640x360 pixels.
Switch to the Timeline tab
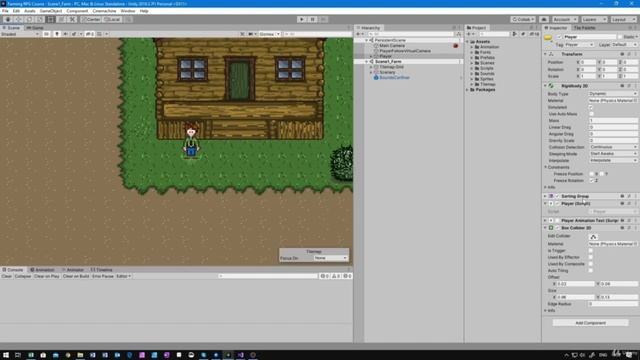(x=102, y=270)
